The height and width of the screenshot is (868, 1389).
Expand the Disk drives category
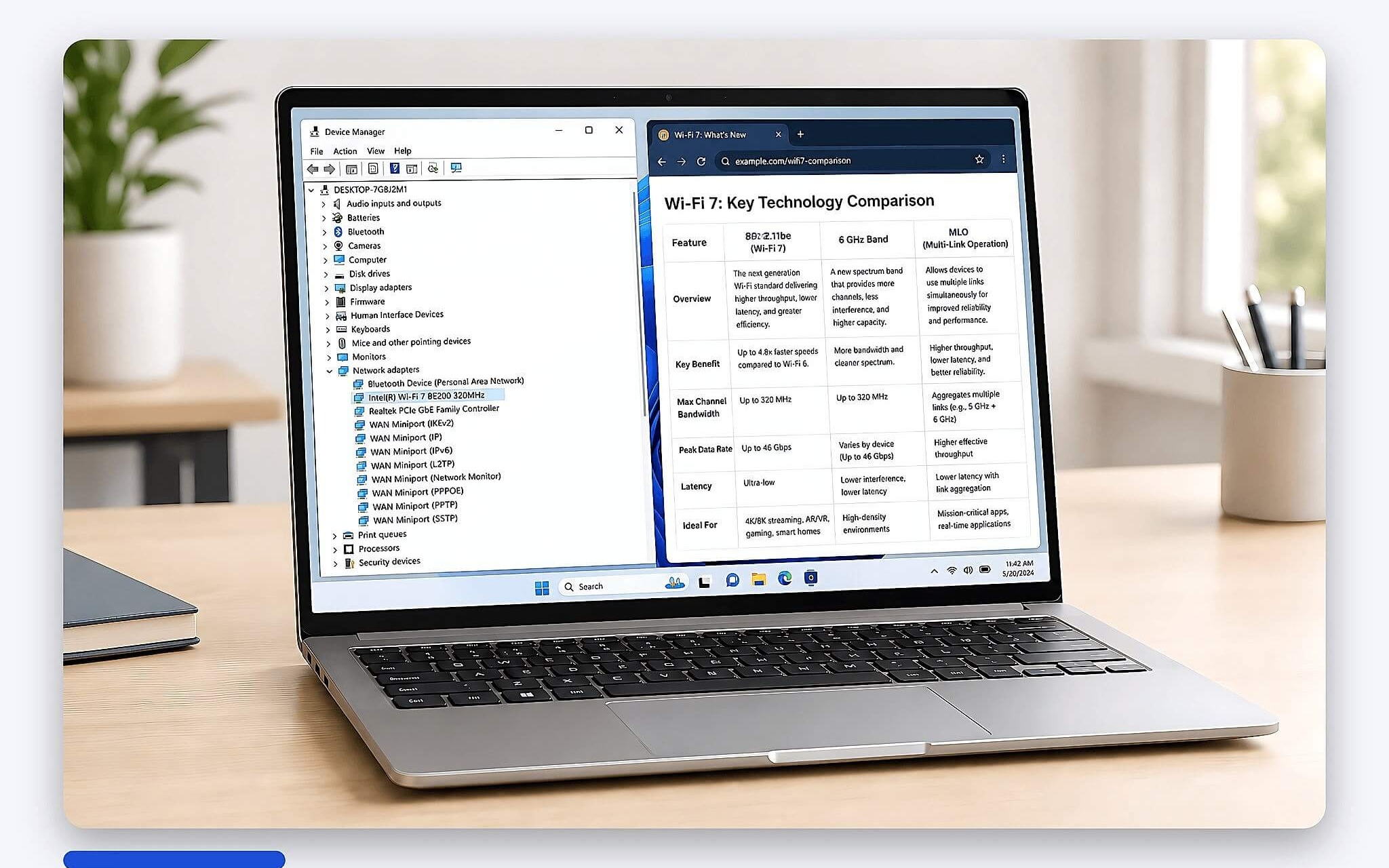coord(326,275)
